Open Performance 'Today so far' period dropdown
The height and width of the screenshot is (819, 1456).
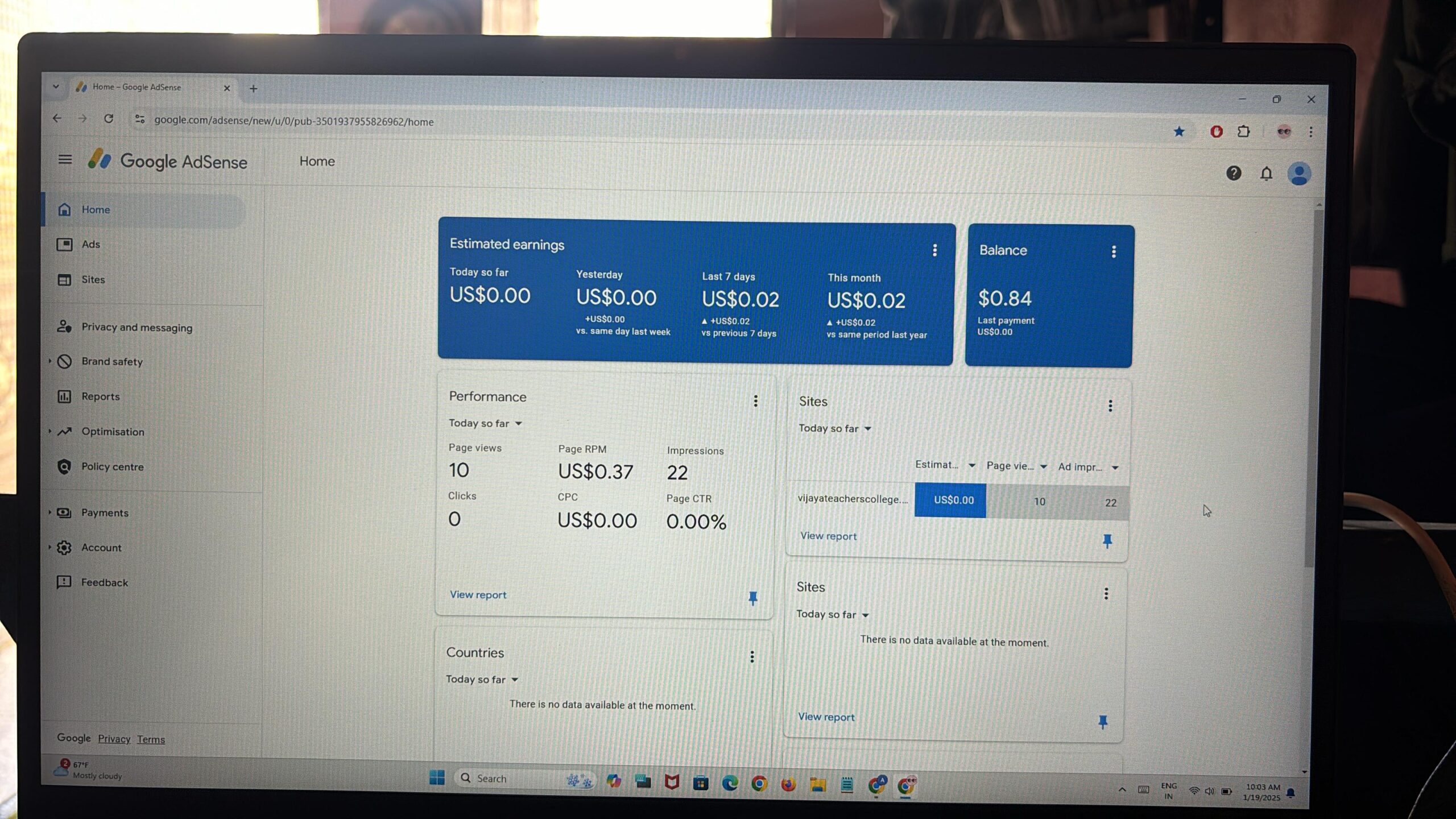485,423
